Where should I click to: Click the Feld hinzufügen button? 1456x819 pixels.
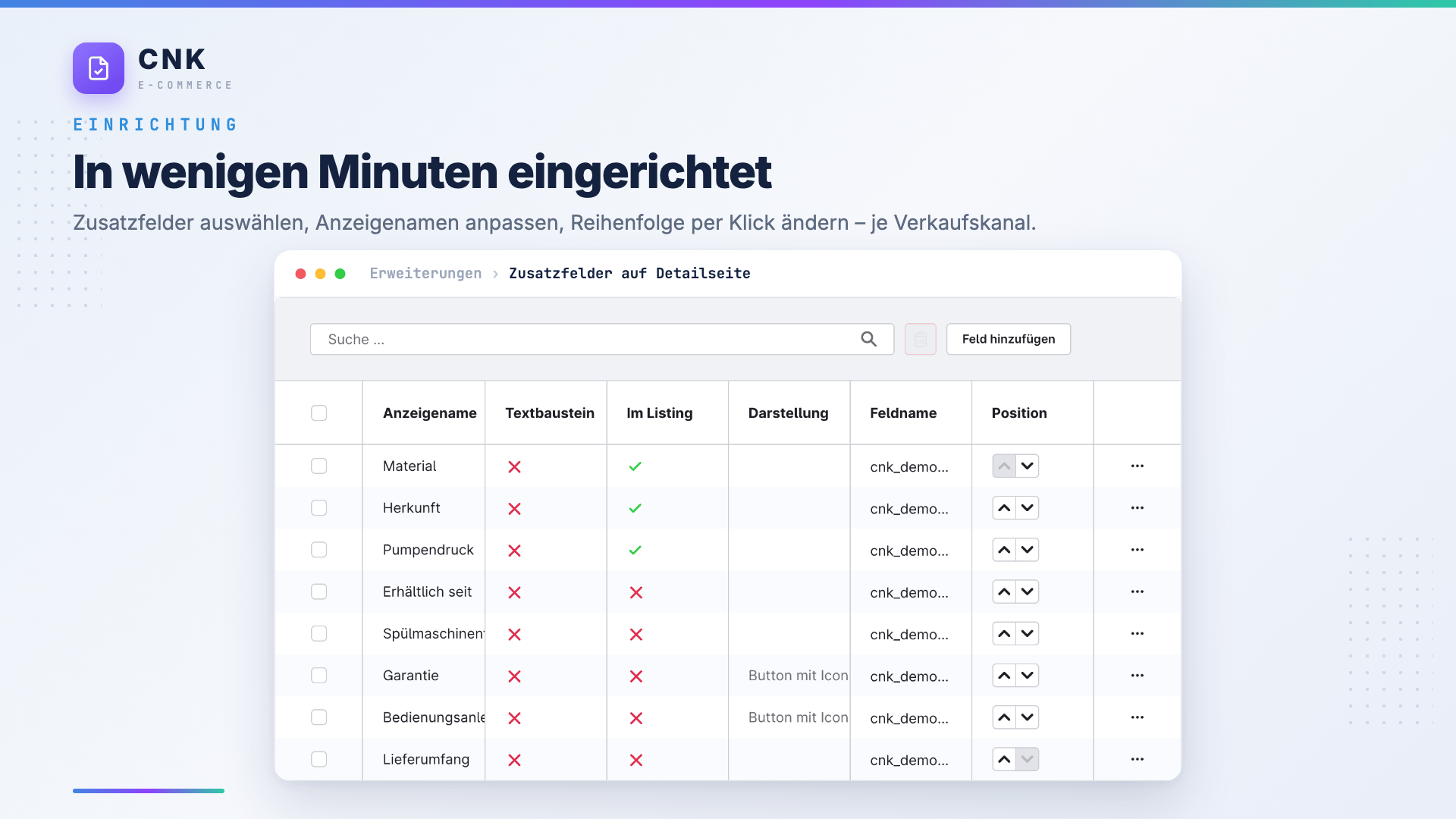(1008, 339)
